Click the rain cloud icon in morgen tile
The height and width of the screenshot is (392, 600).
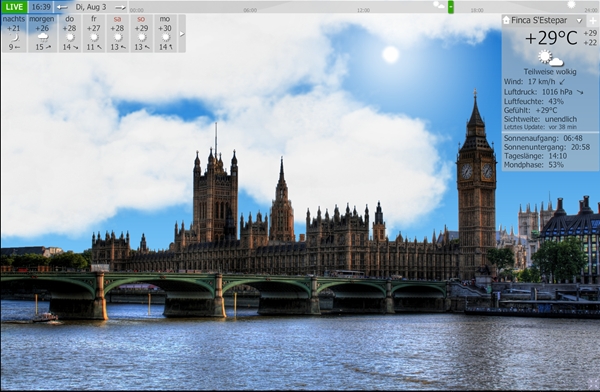pyautogui.click(x=43, y=37)
